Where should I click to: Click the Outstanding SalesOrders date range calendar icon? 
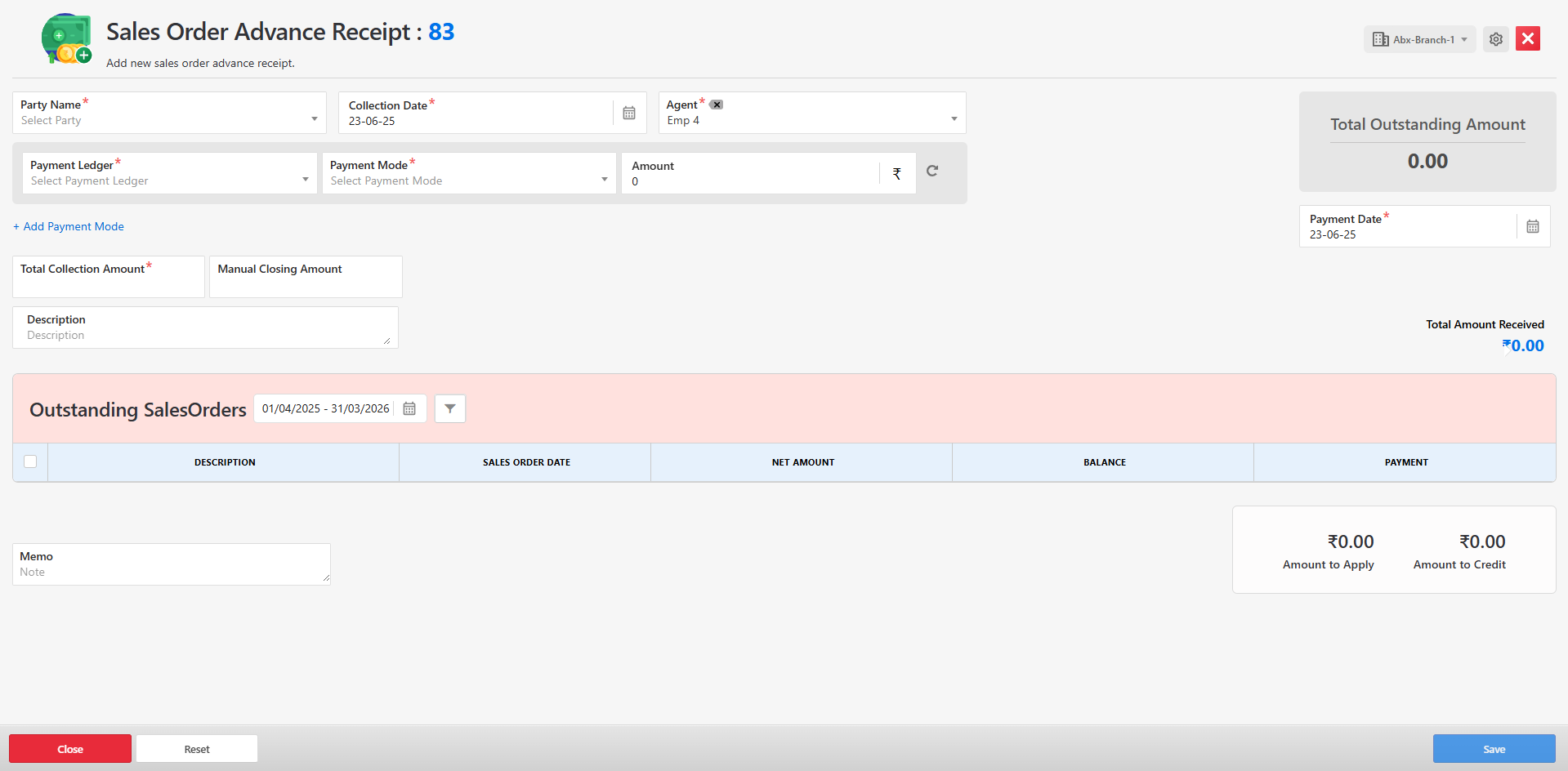click(x=409, y=408)
